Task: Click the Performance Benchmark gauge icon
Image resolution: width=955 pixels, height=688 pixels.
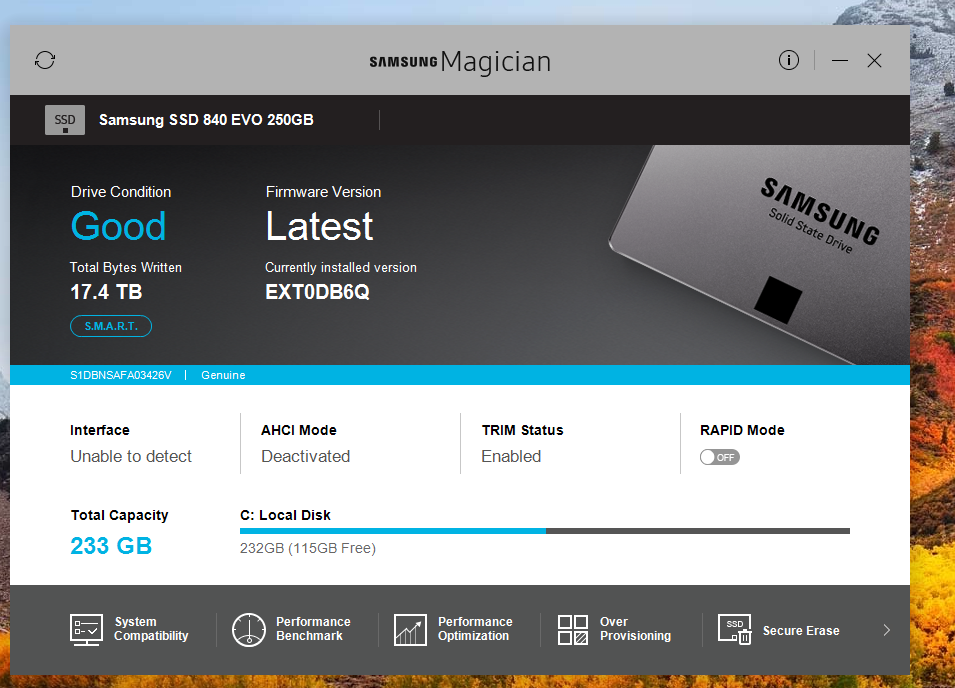Action: point(248,630)
